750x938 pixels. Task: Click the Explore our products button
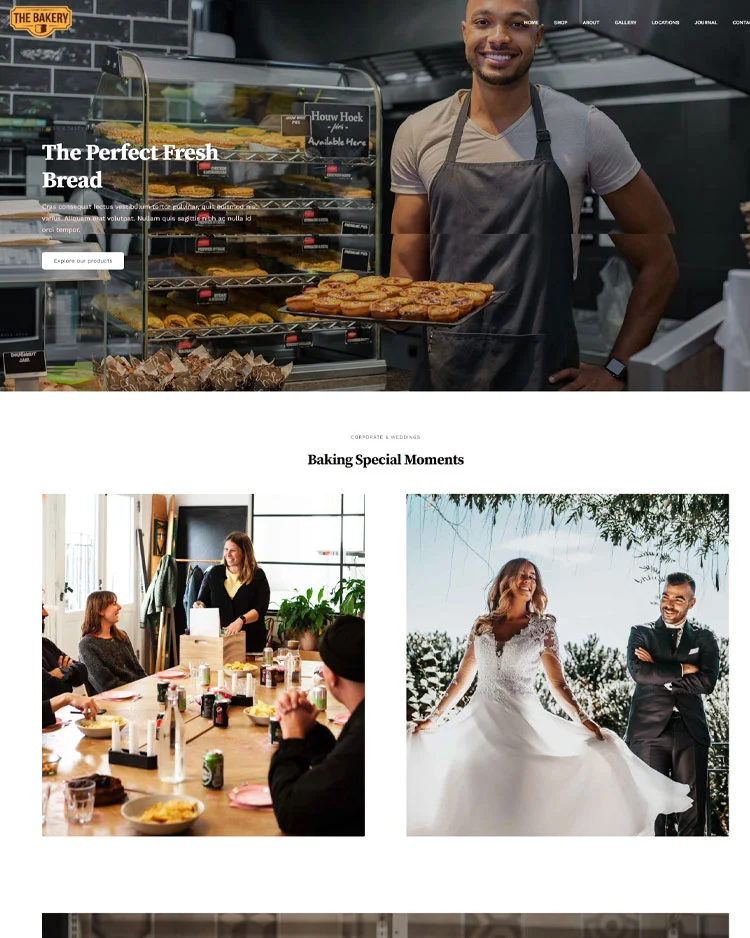(x=83, y=261)
